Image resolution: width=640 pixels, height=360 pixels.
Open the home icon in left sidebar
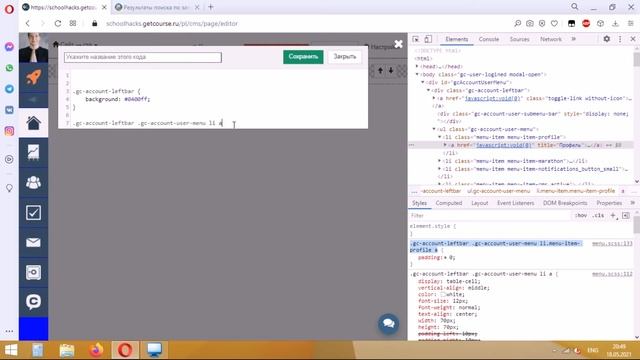pyautogui.click(x=33, y=123)
